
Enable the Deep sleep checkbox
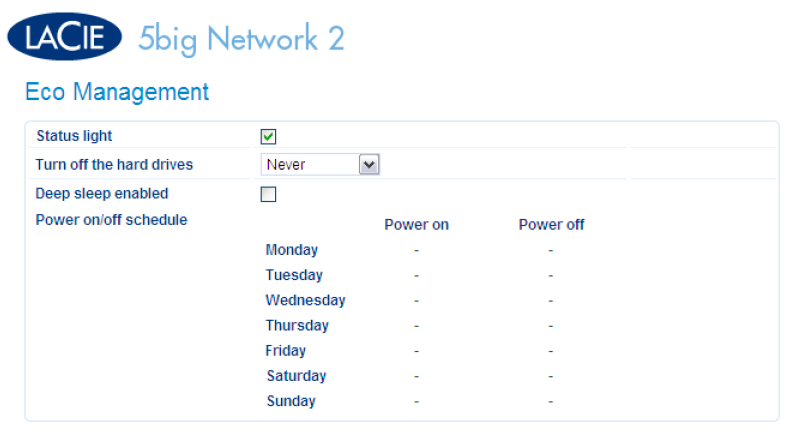[268, 194]
